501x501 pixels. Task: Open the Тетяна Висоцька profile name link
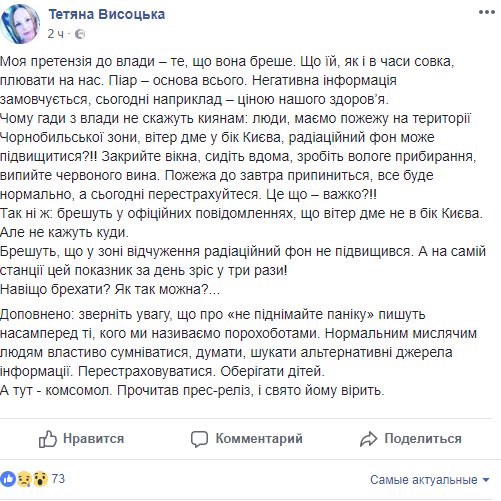(107, 14)
